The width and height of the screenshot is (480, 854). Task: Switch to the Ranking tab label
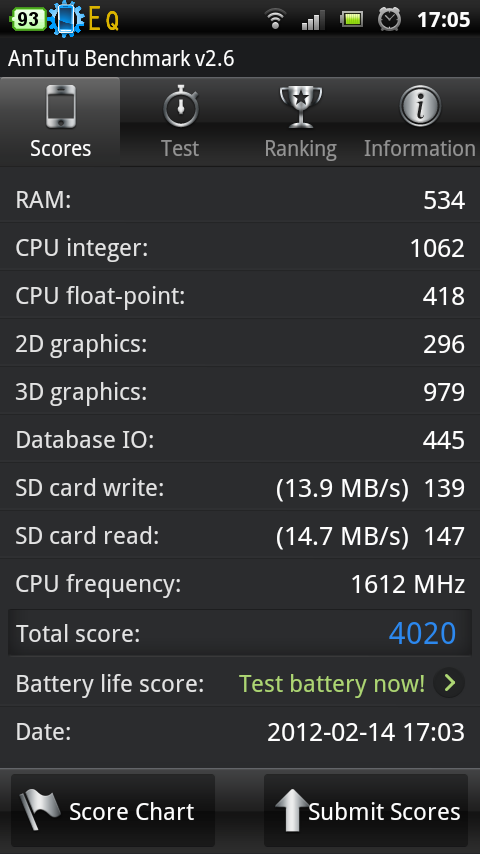(x=300, y=149)
